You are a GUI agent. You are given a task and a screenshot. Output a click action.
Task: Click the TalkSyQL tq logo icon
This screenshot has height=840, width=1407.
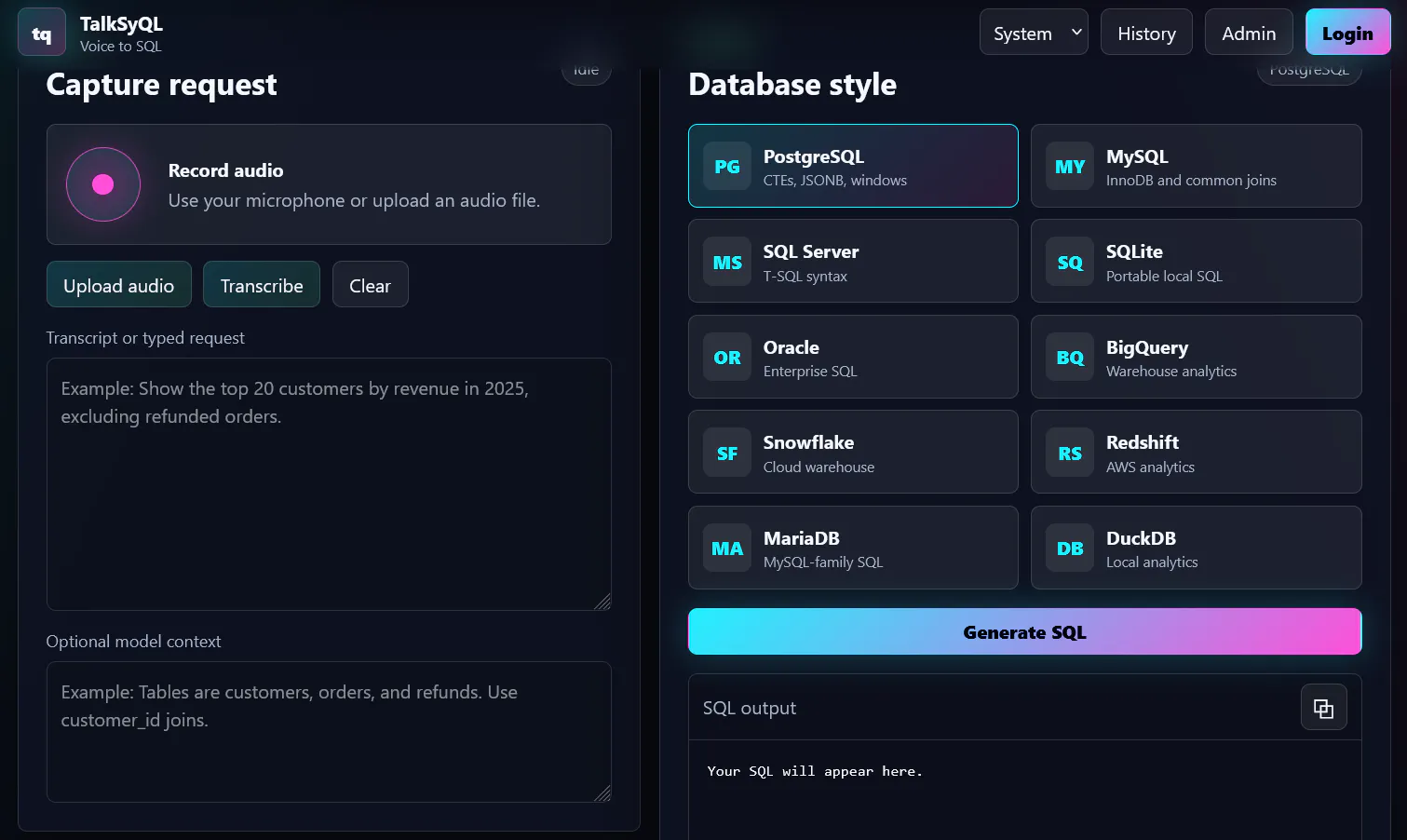[x=42, y=33]
